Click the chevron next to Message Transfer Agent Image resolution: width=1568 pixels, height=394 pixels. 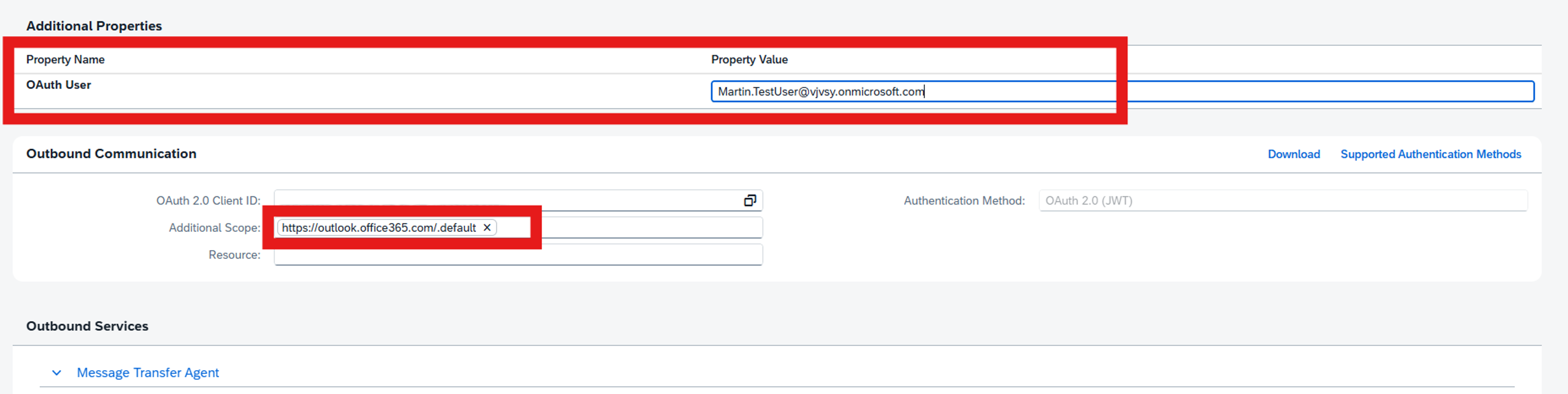(x=56, y=372)
